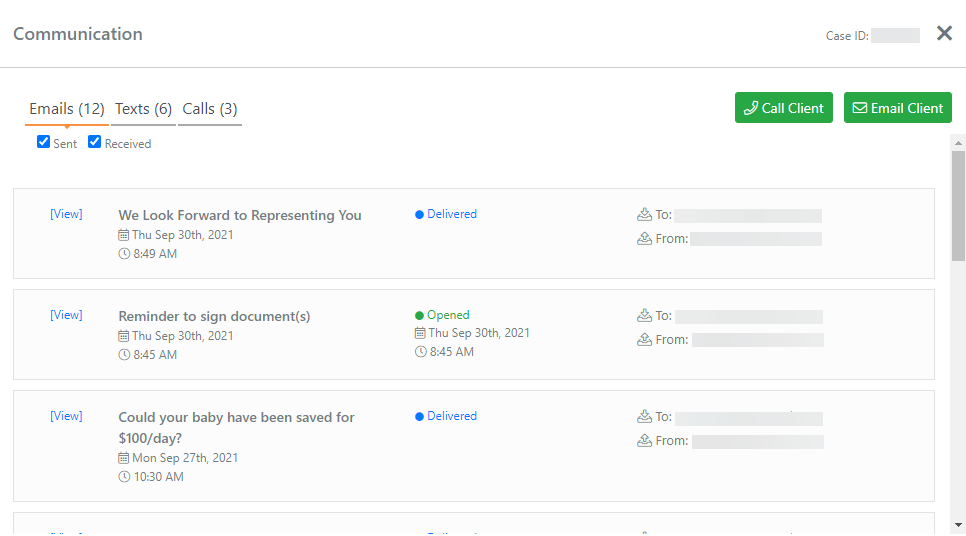Toggle the Received filter checkbox
Screen dimensions: 966x536
tap(95, 142)
